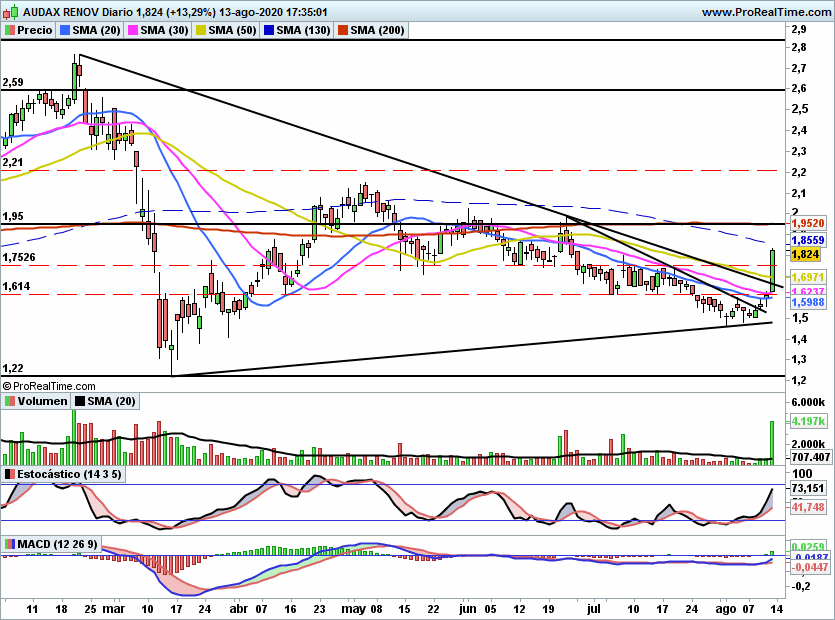Select the SMA (130) legend label
The height and width of the screenshot is (620, 835).
(304, 30)
